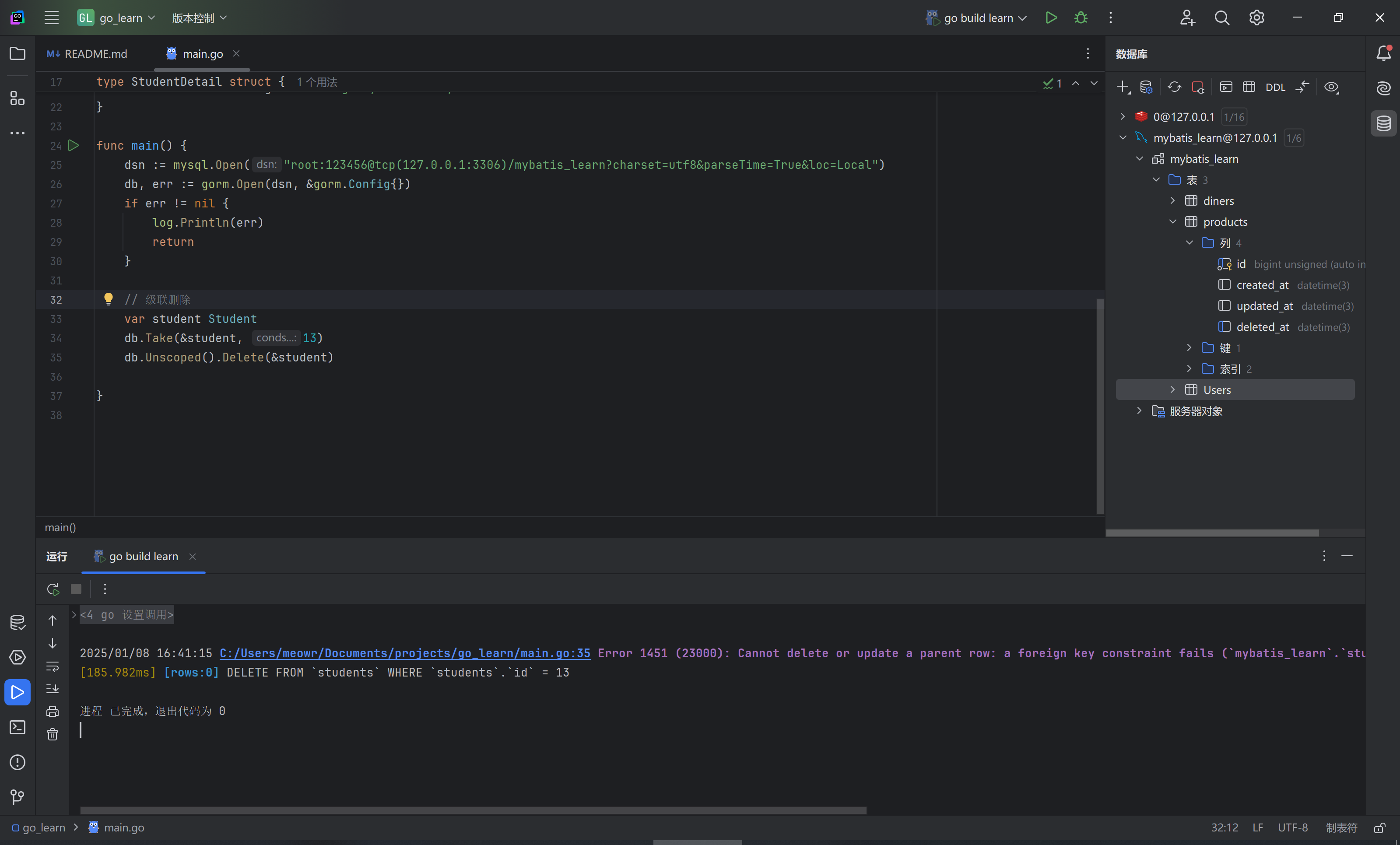Click the UTF-8 encoding in status bar
Screen dimensions: 1400x845
[x=1292, y=828]
